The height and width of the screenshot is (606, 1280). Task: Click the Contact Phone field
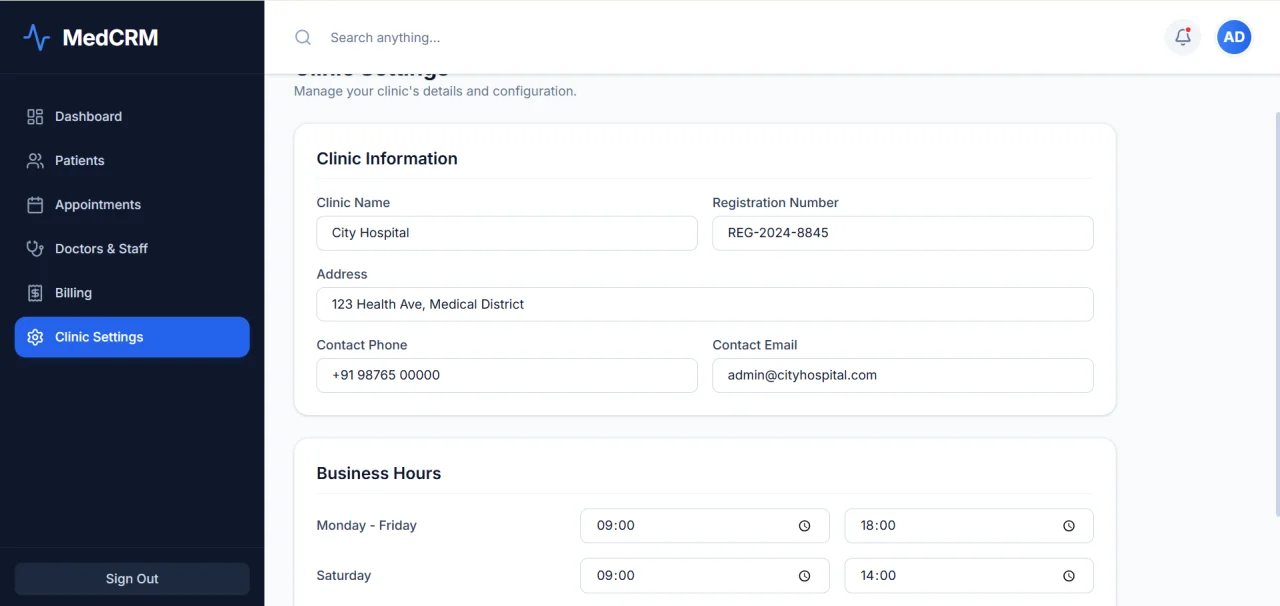tap(507, 375)
